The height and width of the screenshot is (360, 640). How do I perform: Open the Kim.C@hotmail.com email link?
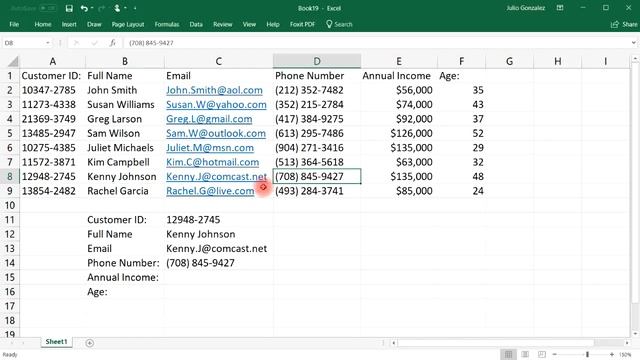point(212,162)
